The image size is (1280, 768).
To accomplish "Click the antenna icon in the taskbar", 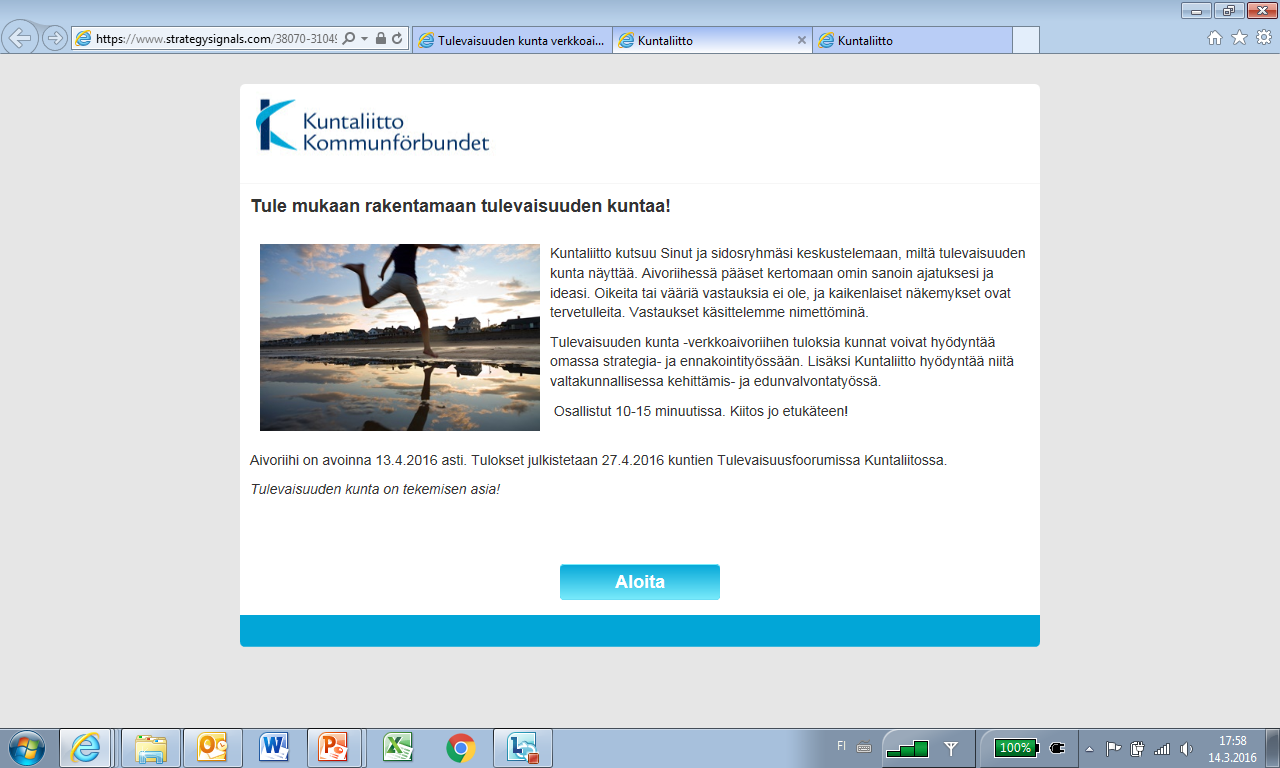I will 952,748.
